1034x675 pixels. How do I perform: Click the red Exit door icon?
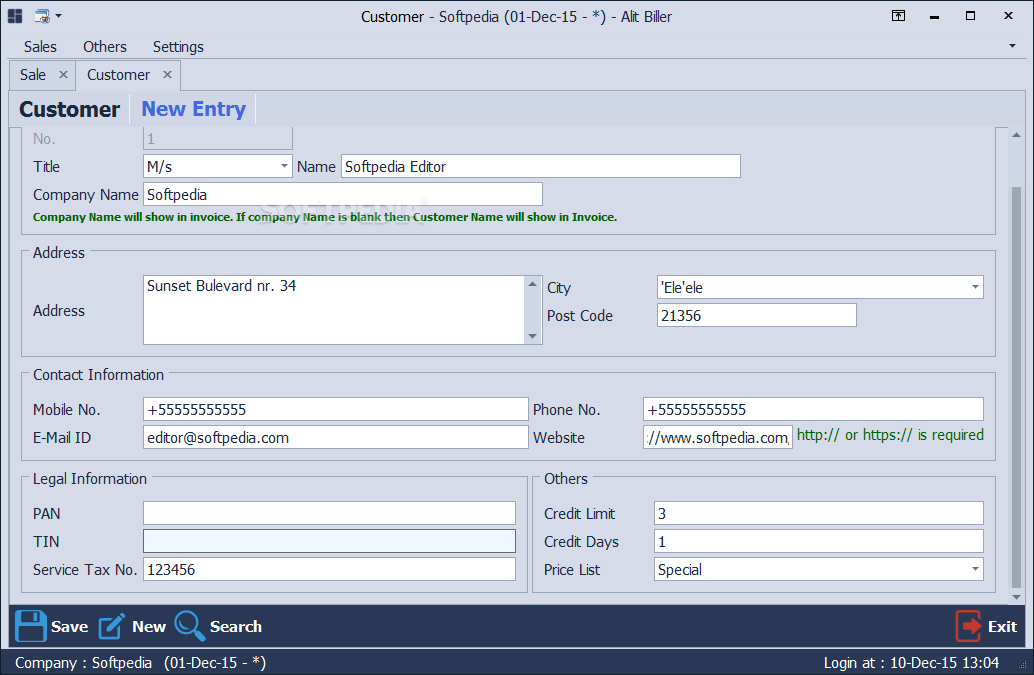(x=969, y=626)
